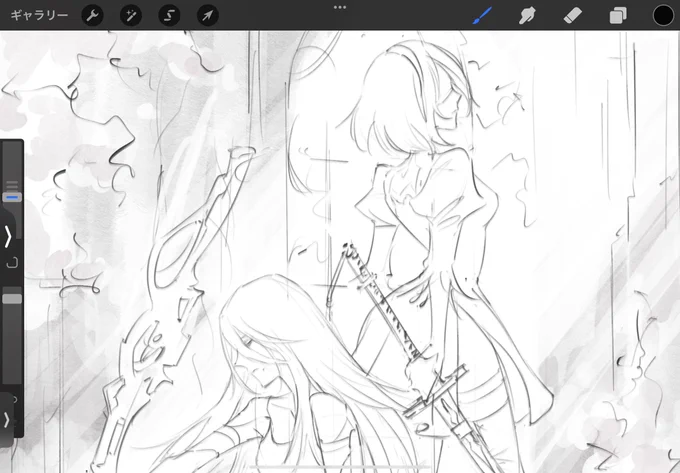
Task: Open the Layers panel
Action: tap(618, 16)
